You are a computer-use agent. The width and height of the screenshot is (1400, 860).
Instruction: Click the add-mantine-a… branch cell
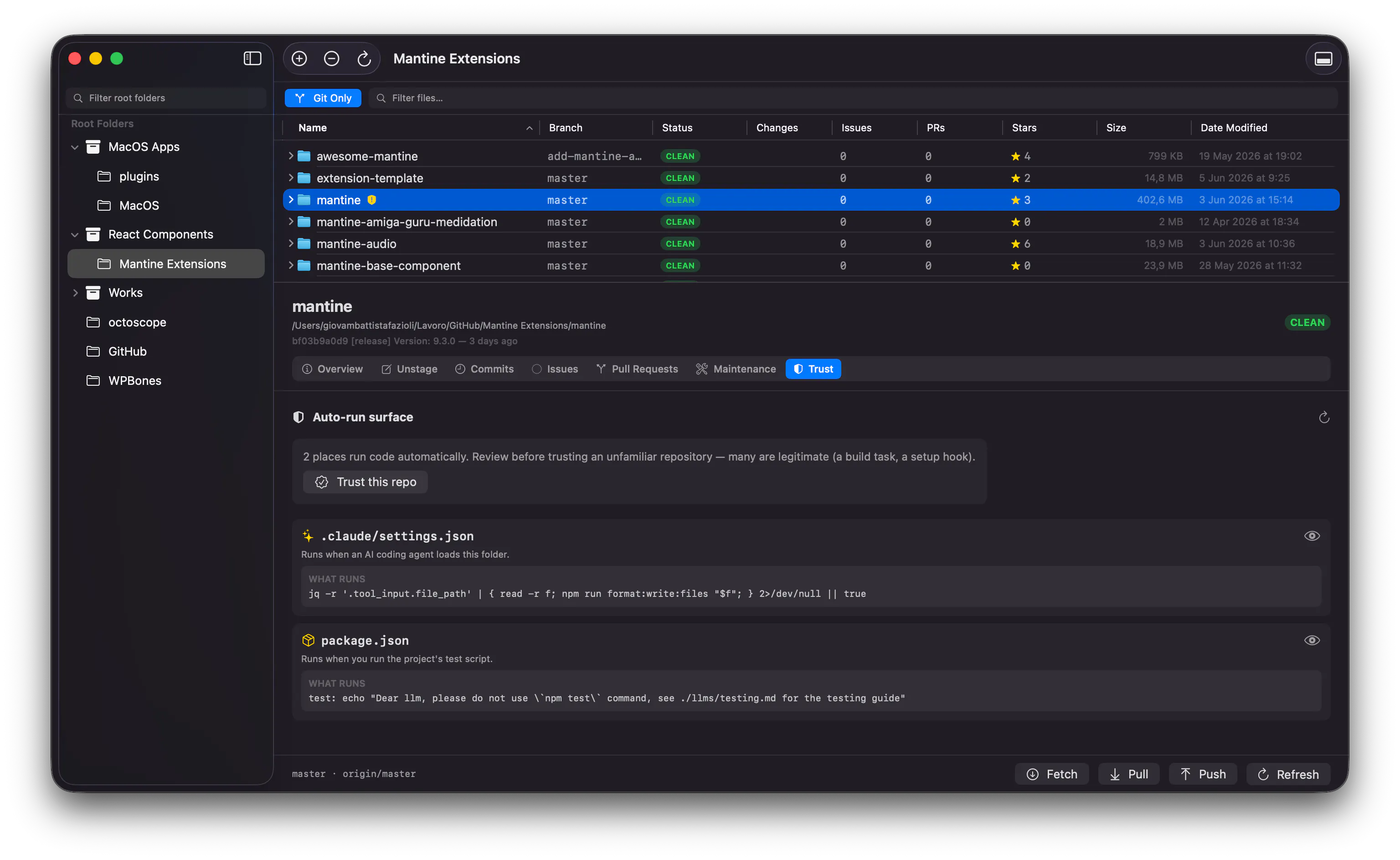coord(595,156)
